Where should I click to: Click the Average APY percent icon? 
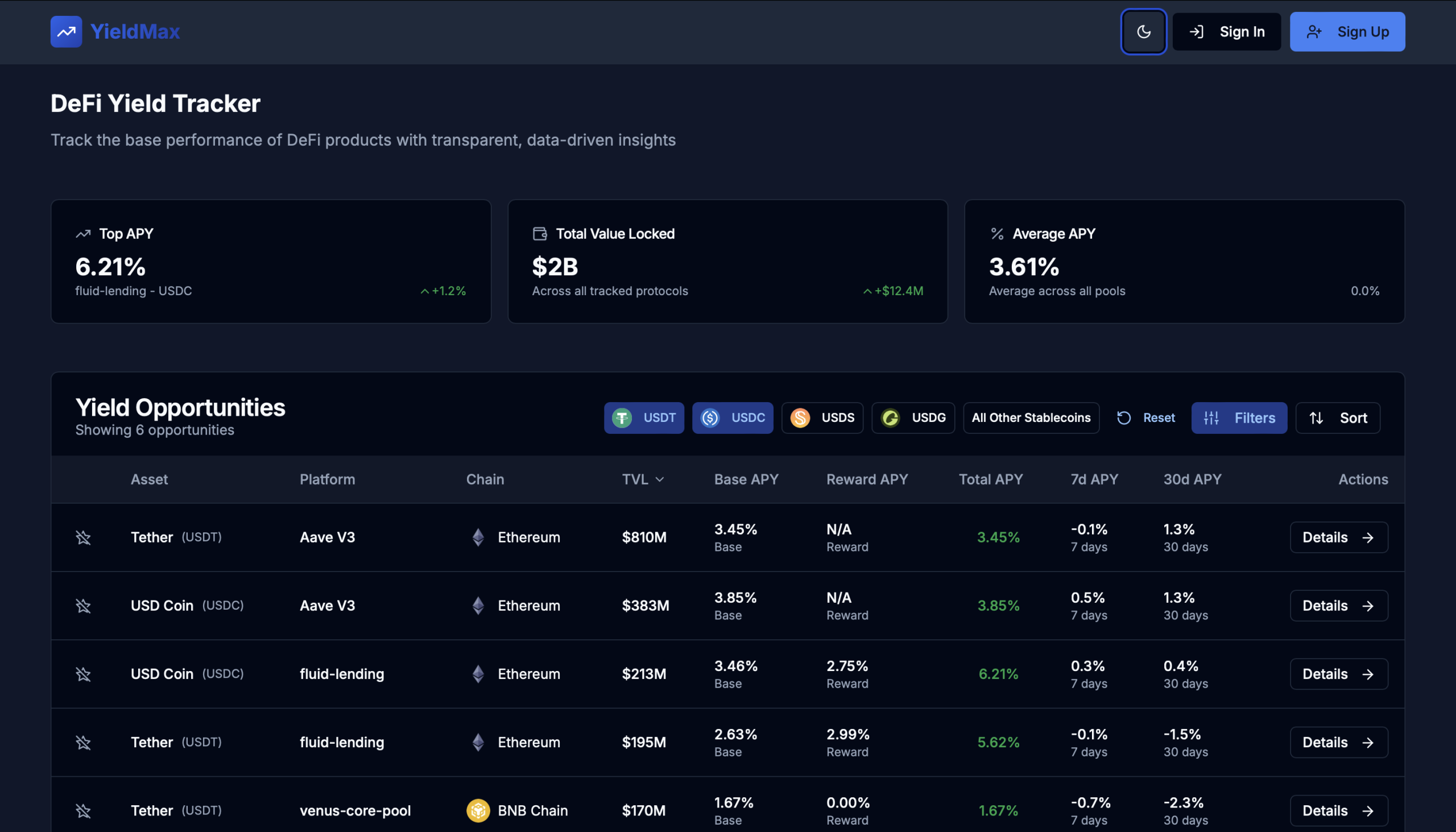pyautogui.click(x=997, y=234)
